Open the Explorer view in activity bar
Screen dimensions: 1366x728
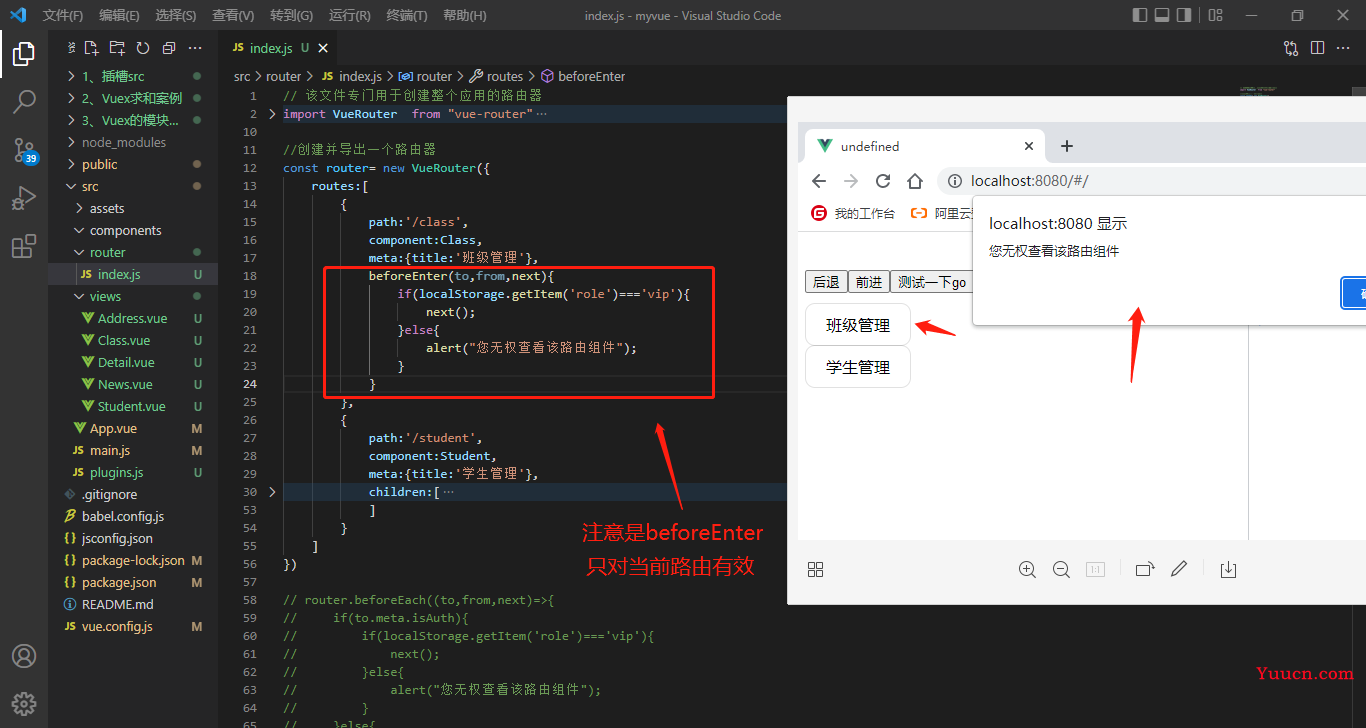pyautogui.click(x=24, y=54)
